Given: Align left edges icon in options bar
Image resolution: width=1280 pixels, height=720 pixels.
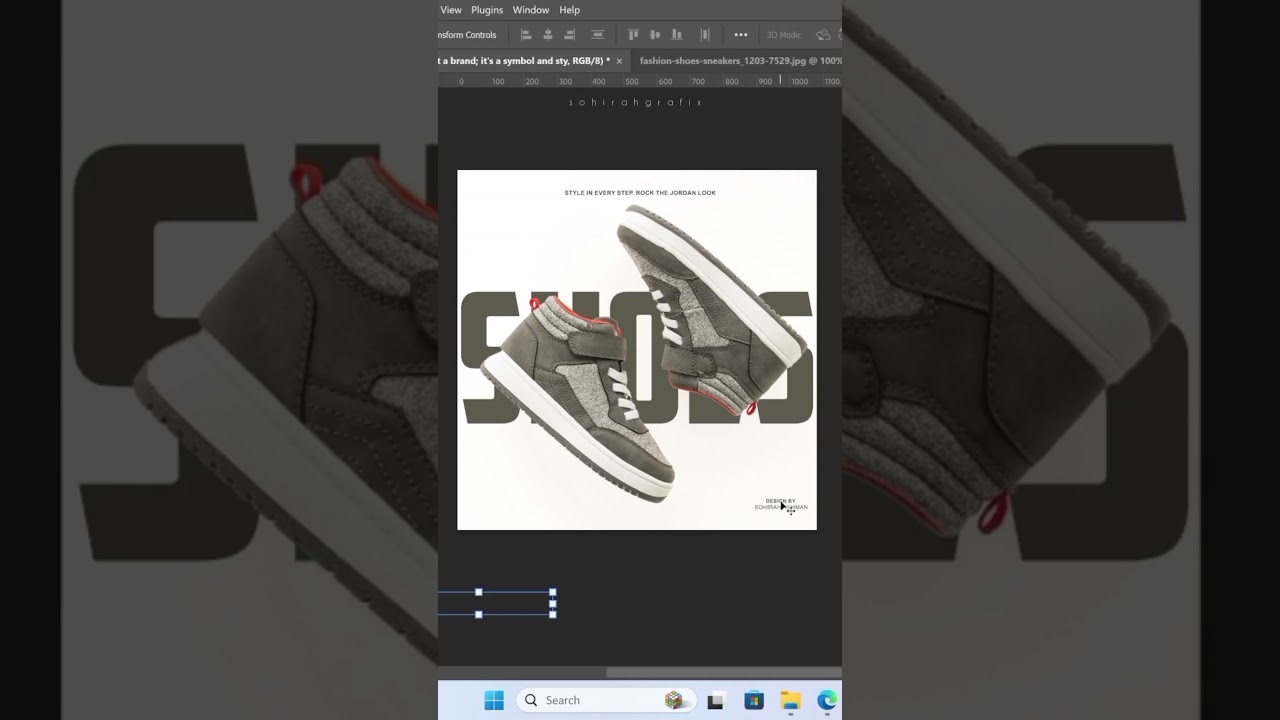Looking at the screenshot, I should (x=526, y=35).
